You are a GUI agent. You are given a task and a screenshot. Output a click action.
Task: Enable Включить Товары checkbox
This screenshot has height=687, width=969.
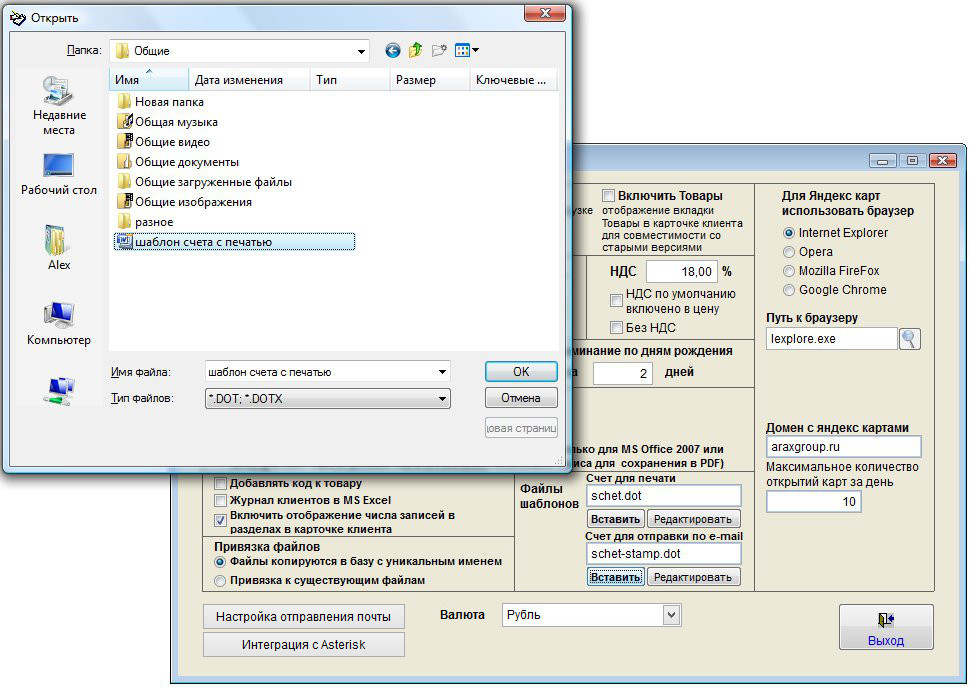click(x=609, y=196)
